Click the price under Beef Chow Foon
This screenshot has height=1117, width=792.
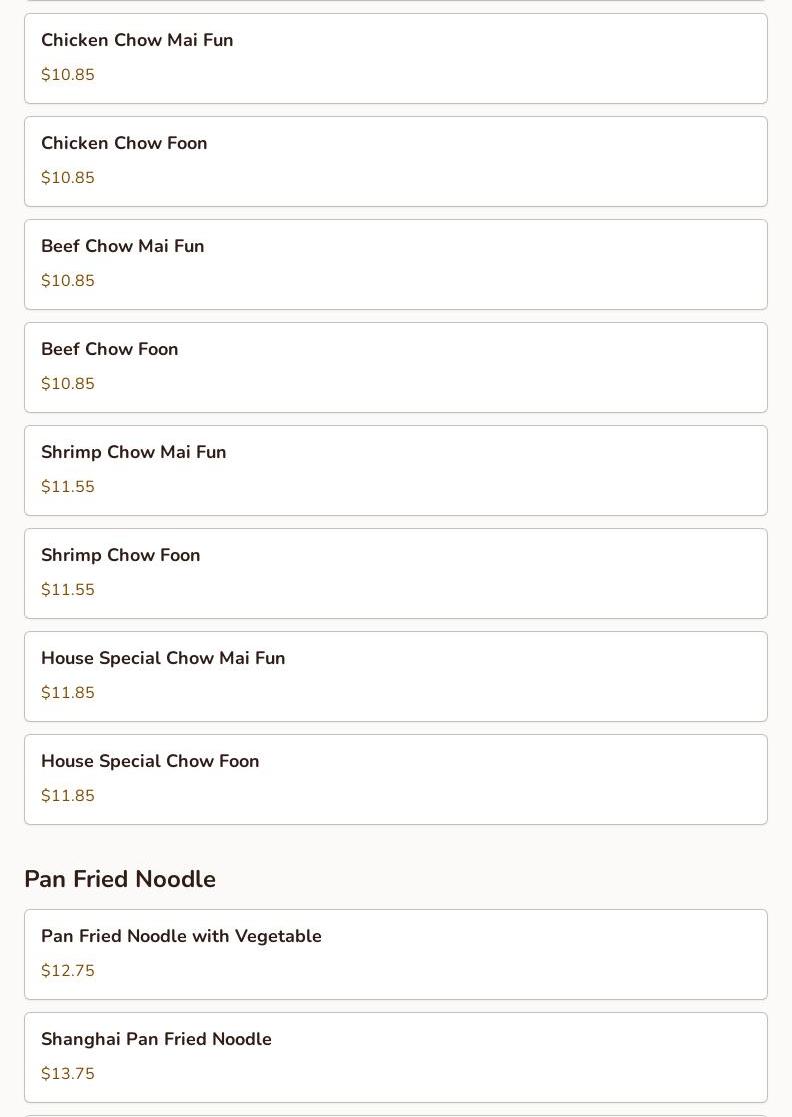pos(68,384)
